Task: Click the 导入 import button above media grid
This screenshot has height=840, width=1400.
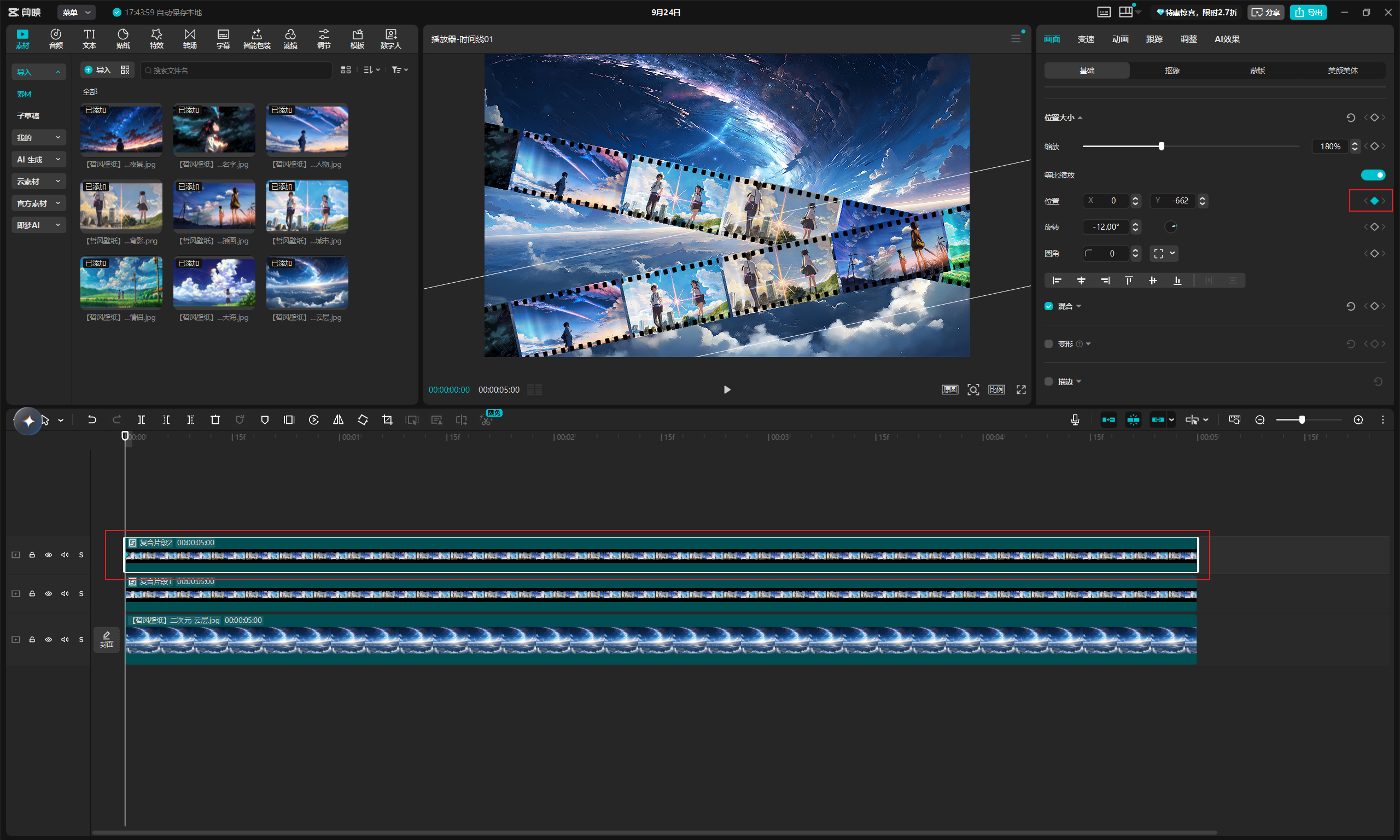Action: pyautogui.click(x=97, y=69)
